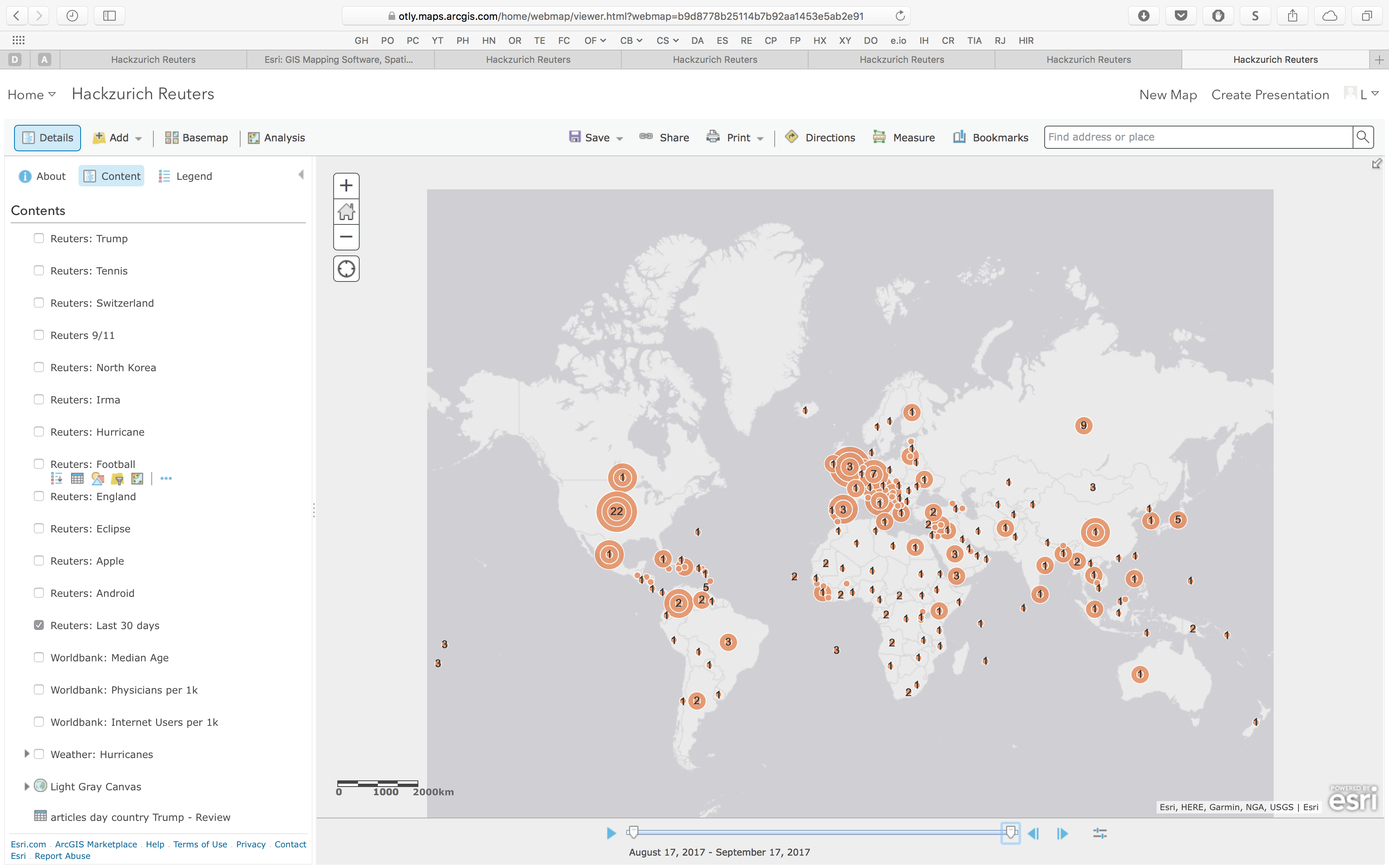Open the Terms of Use link
Image resolution: width=1389 pixels, height=868 pixels.
200,844
